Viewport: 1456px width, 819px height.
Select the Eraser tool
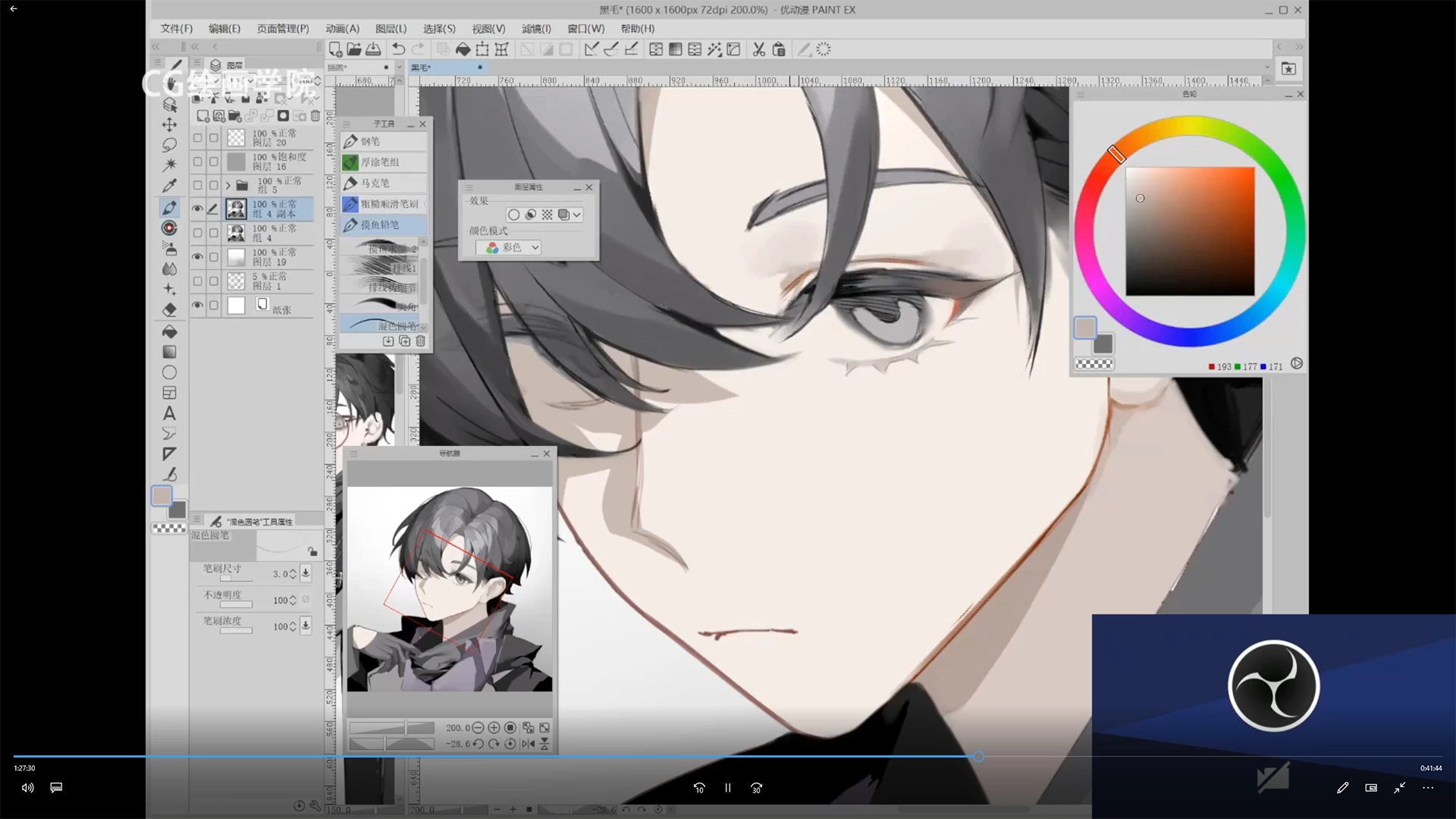tap(169, 309)
